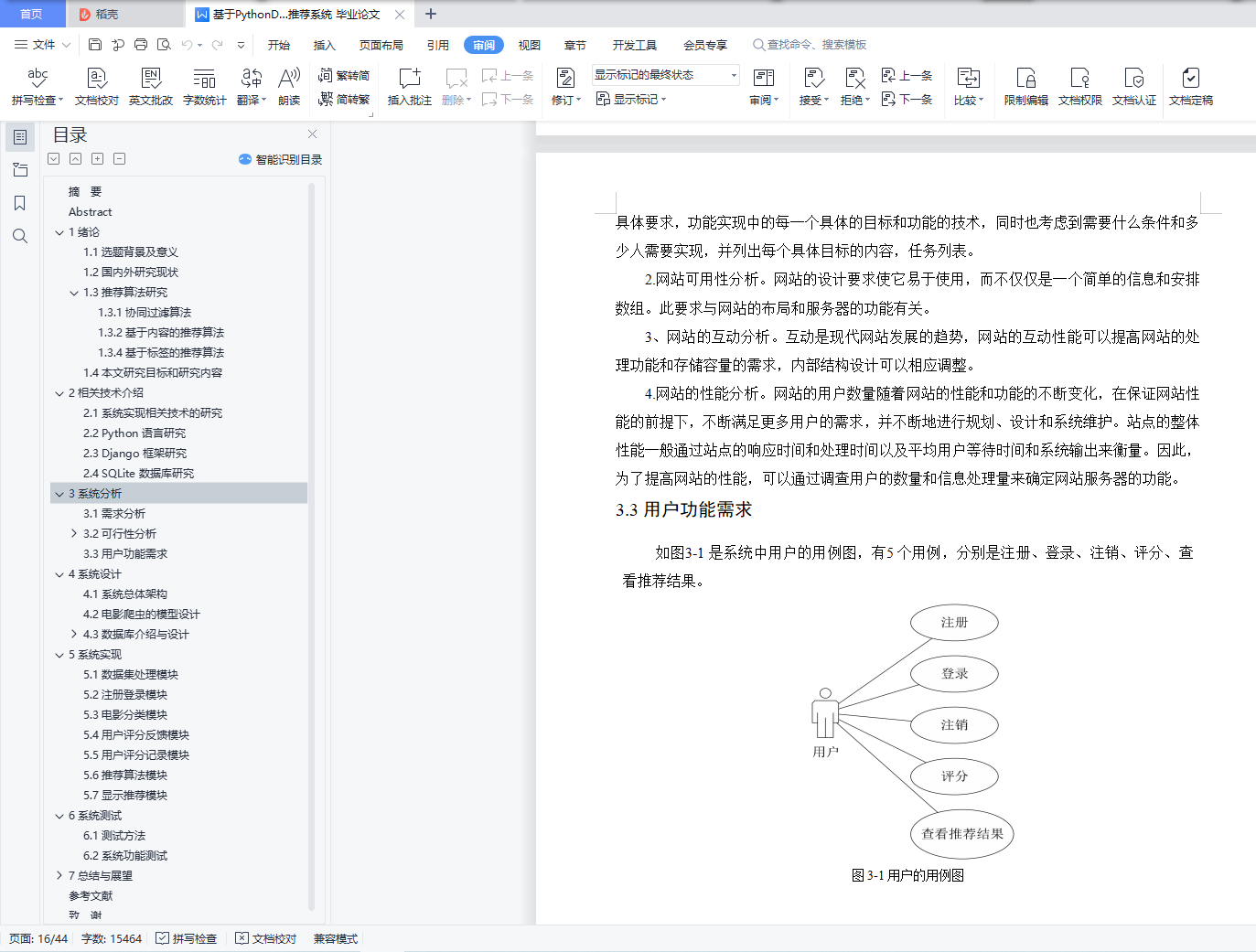
Task: Click the plus-box icon in 目录 panel header
Action: click(x=98, y=159)
